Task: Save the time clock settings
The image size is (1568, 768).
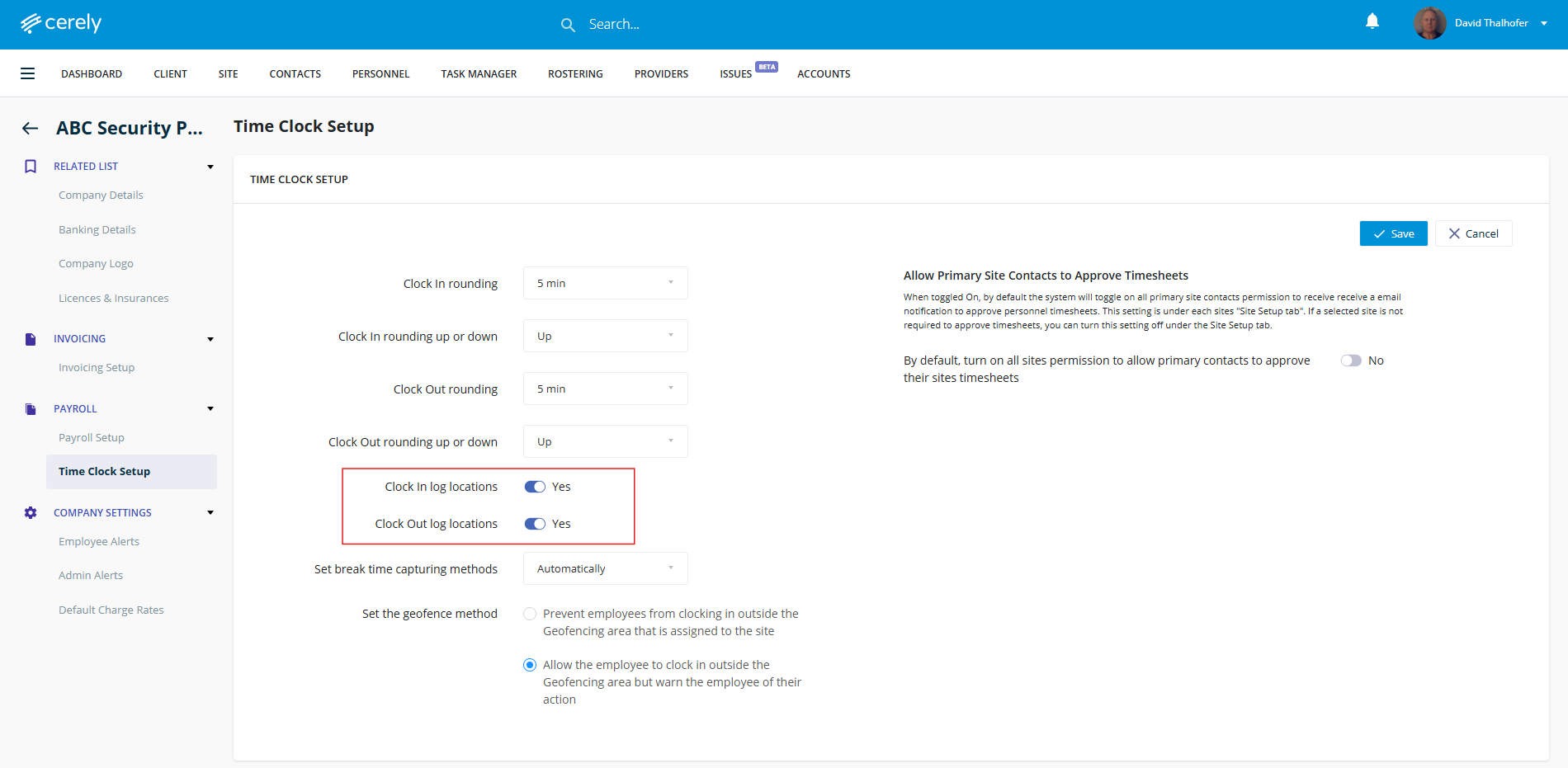Action: (1393, 233)
